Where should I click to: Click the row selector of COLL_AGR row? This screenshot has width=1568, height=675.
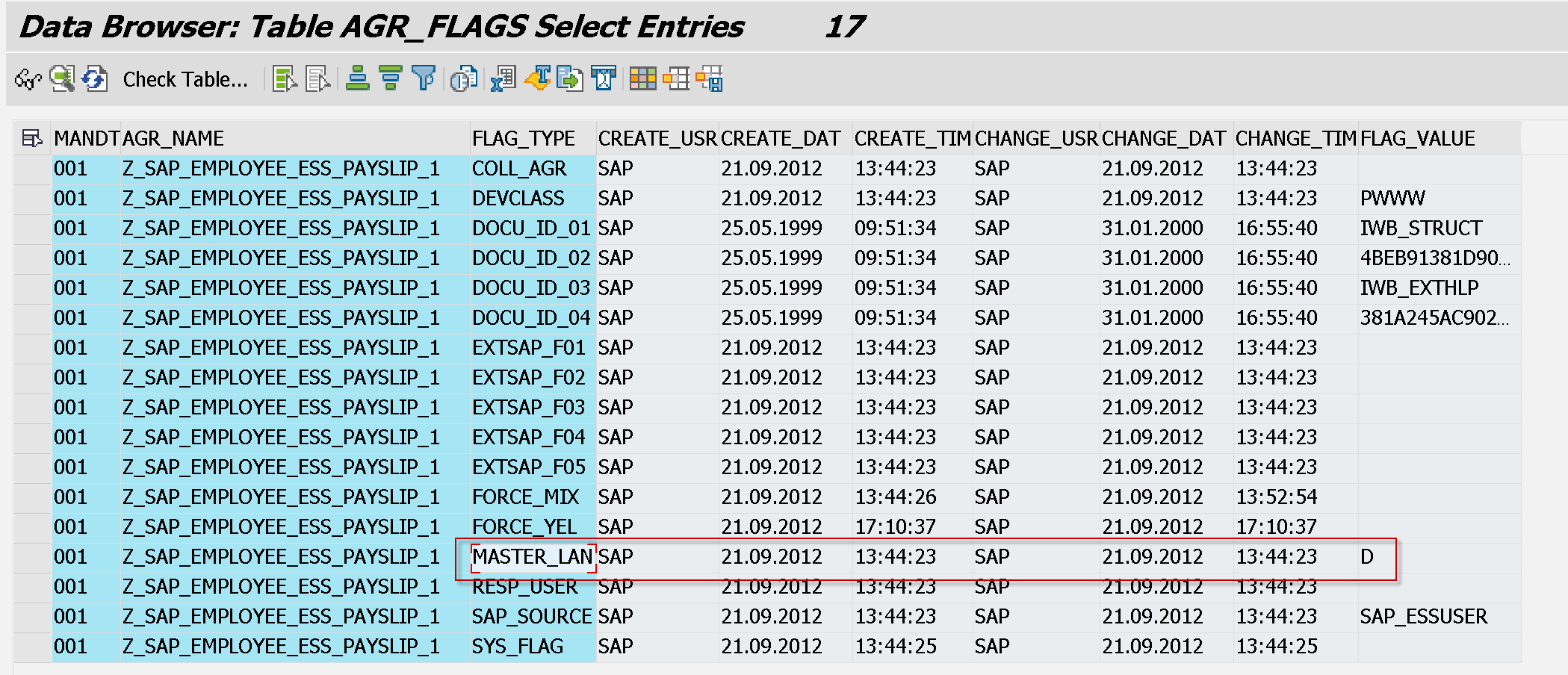(32, 169)
